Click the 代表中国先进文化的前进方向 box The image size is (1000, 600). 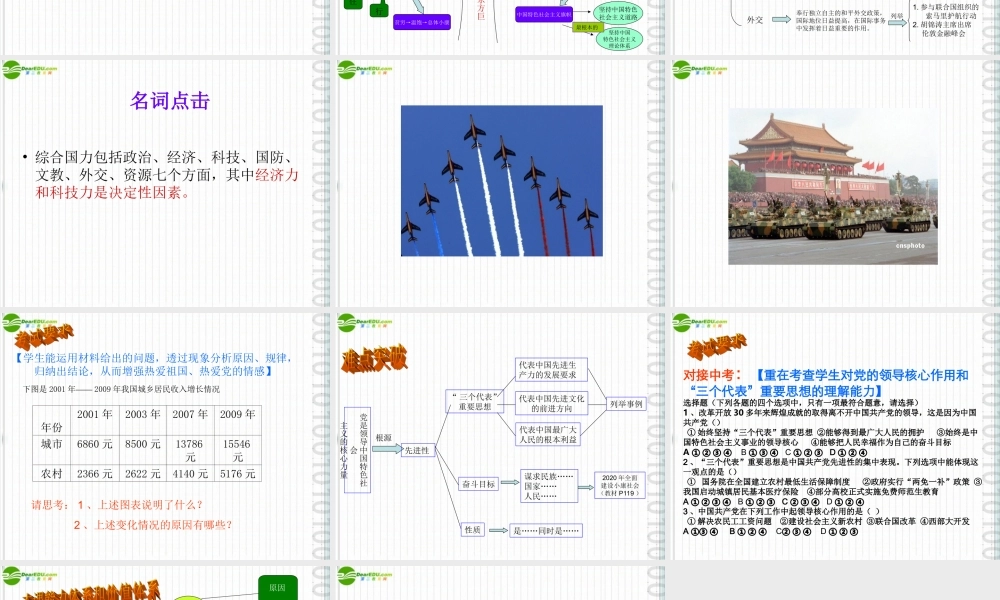551,403
